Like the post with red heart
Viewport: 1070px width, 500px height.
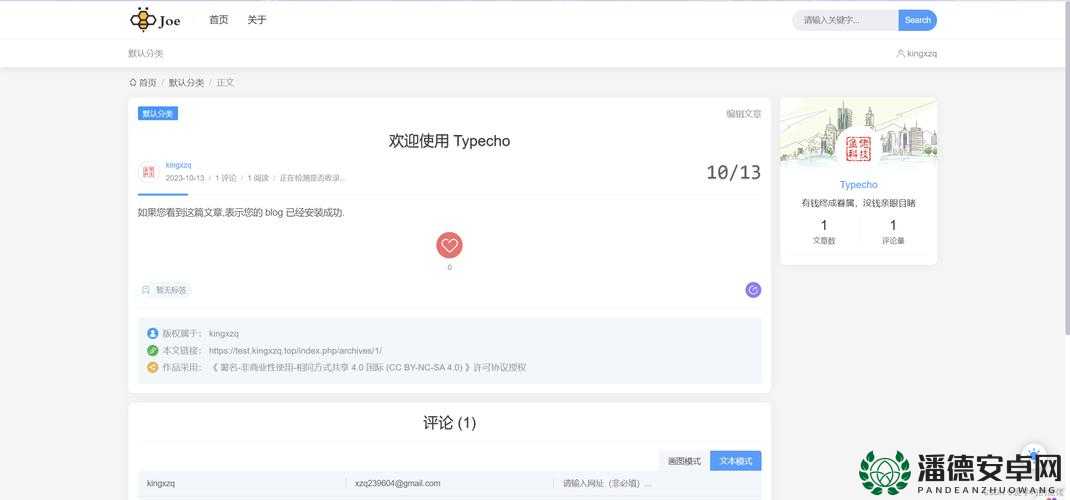coord(449,245)
